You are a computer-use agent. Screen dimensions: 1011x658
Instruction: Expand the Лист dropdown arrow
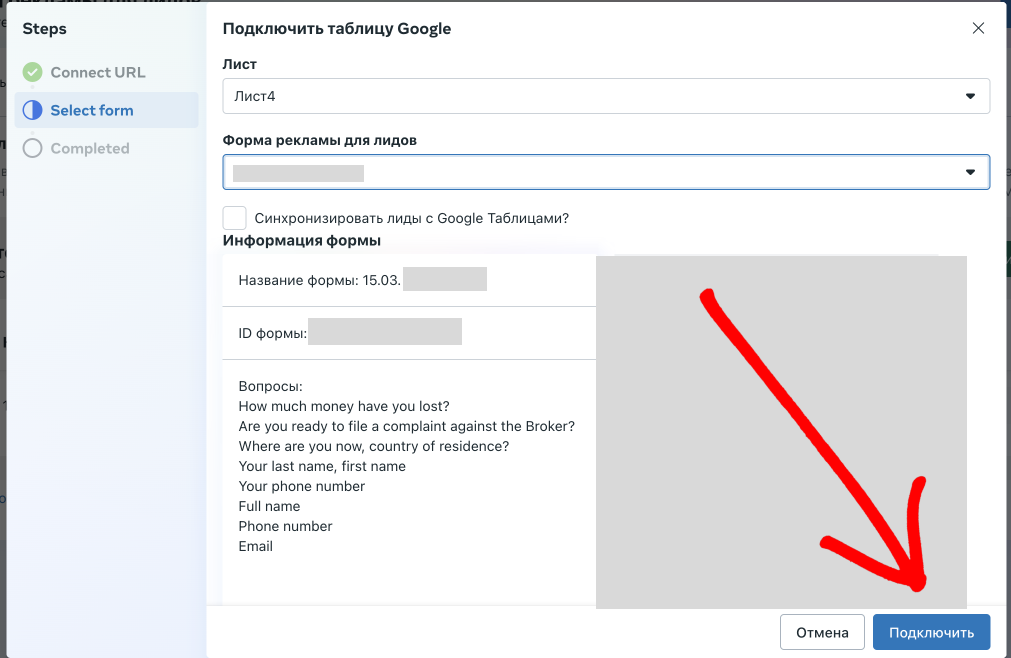coord(970,96)
